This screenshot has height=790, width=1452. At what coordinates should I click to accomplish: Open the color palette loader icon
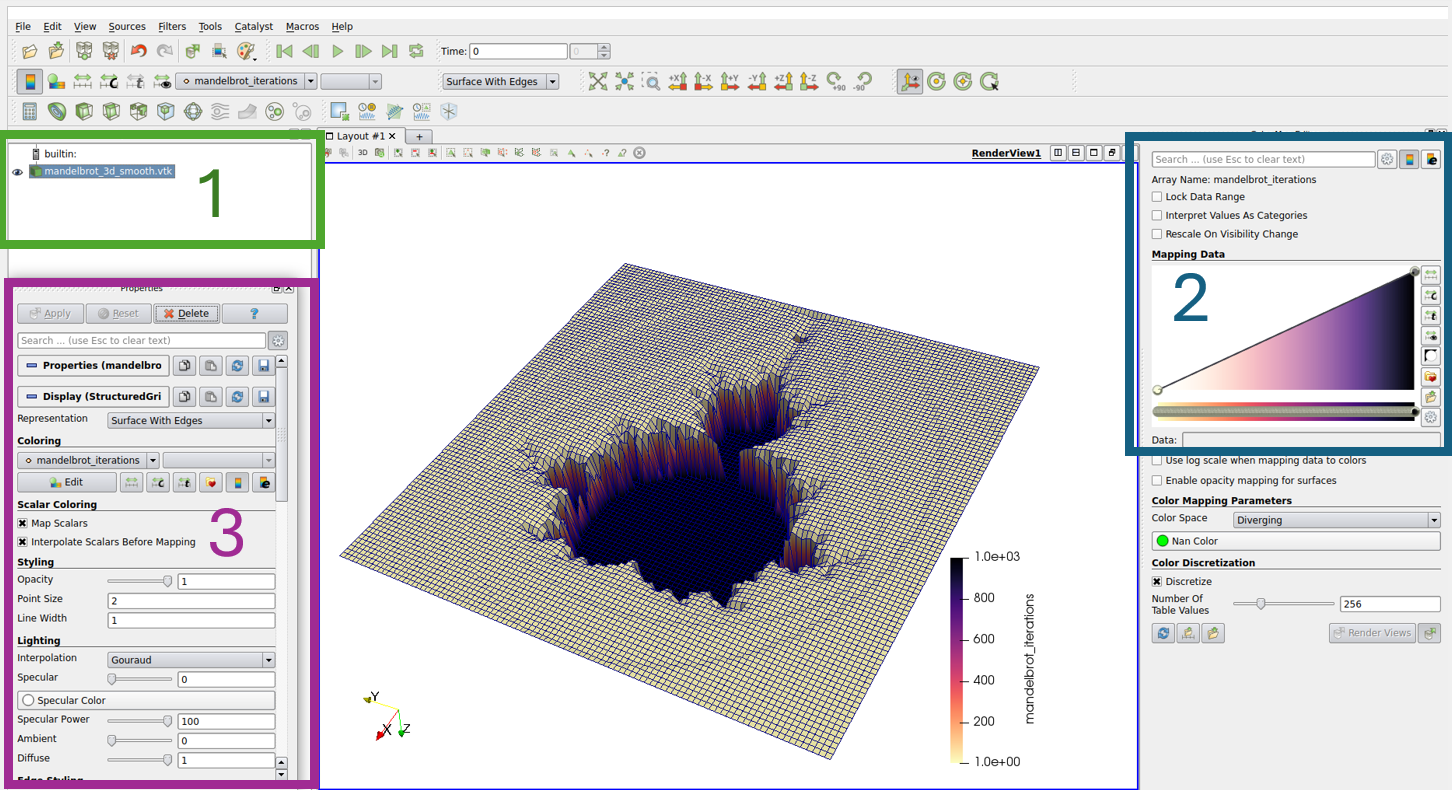point(246,51)
